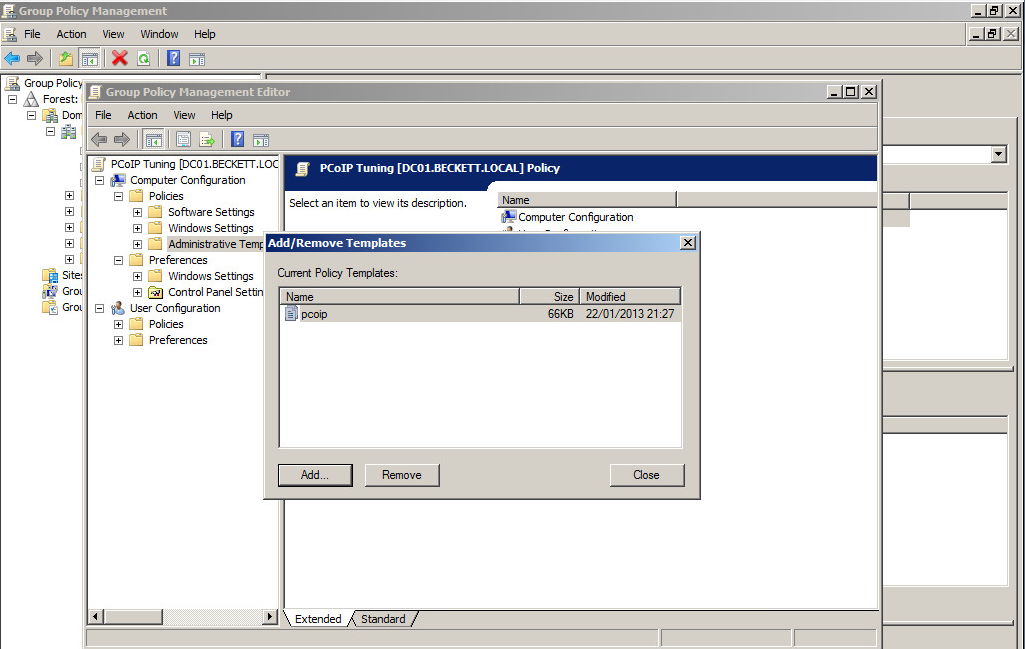The height and width of the screenshot is (649, 1025).
Task: Click the Up One Level folder icon
Action: [x=66, y=58]
